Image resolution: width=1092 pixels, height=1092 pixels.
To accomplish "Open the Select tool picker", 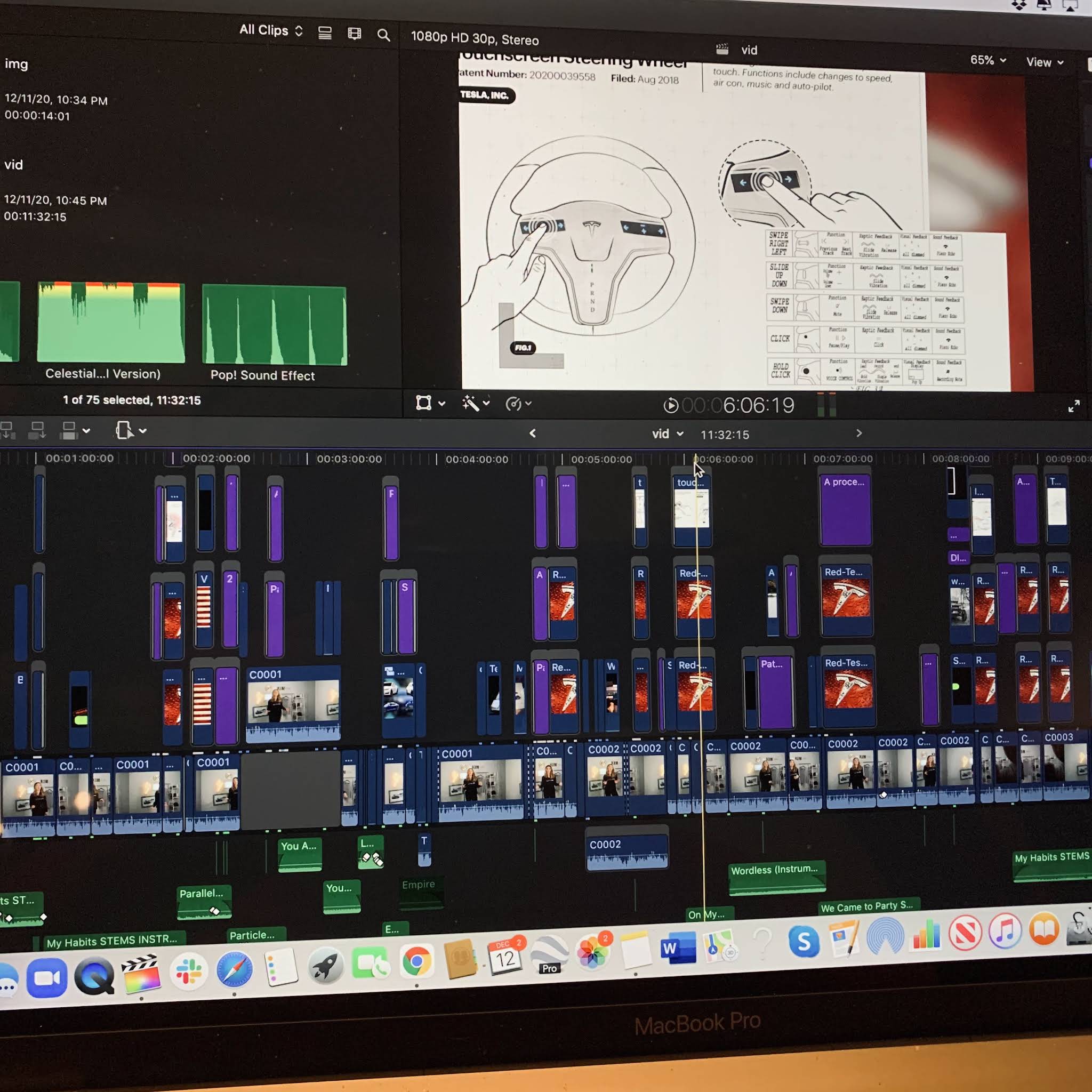I will [x=131, y=430].
